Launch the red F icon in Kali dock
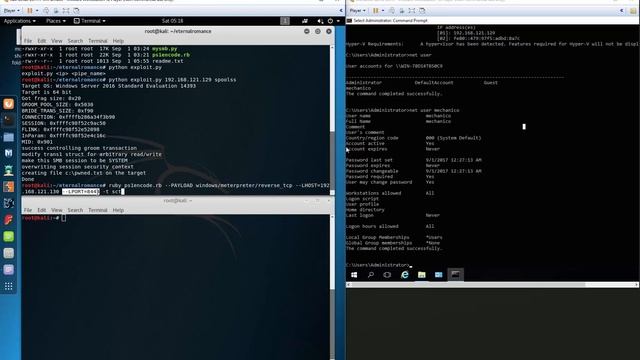The height and width of the screenshot is (360, 640). 9,220
